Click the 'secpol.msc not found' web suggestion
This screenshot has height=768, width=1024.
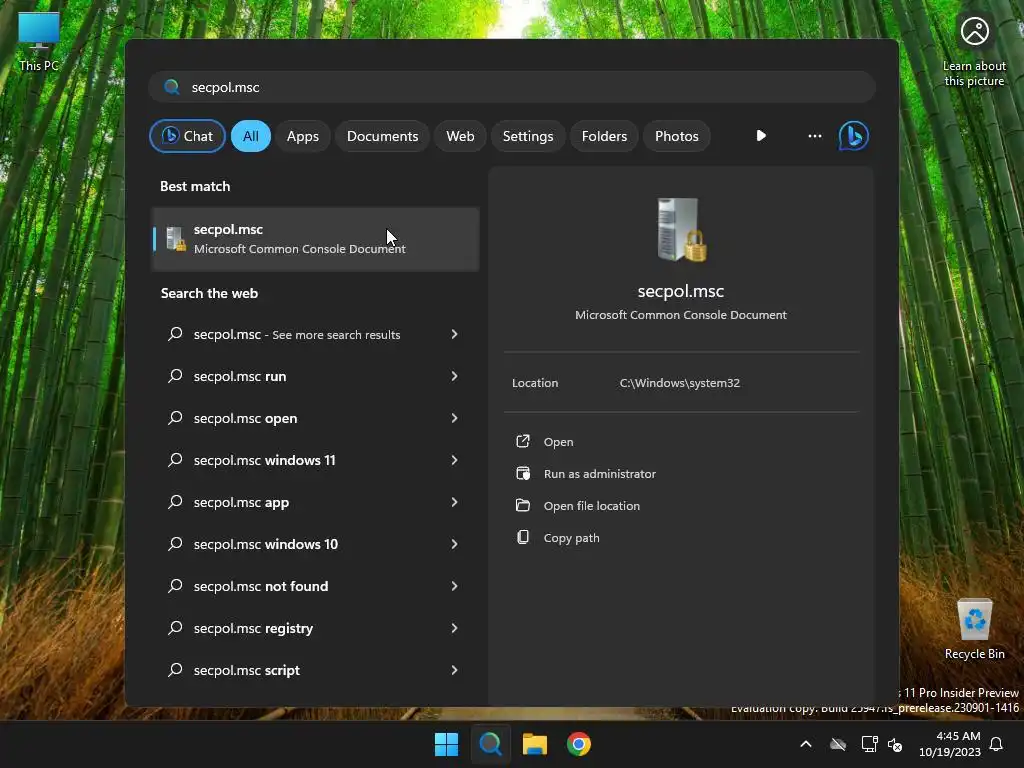[x=315, y=586]
